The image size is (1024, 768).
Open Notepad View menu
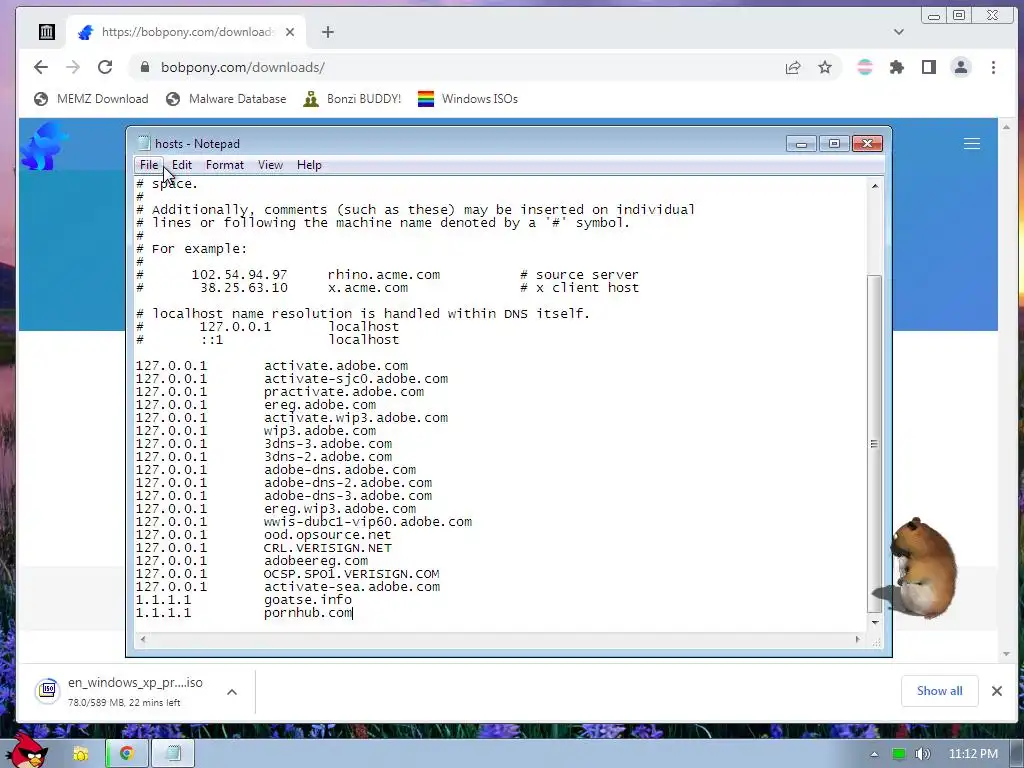[270, 165]
